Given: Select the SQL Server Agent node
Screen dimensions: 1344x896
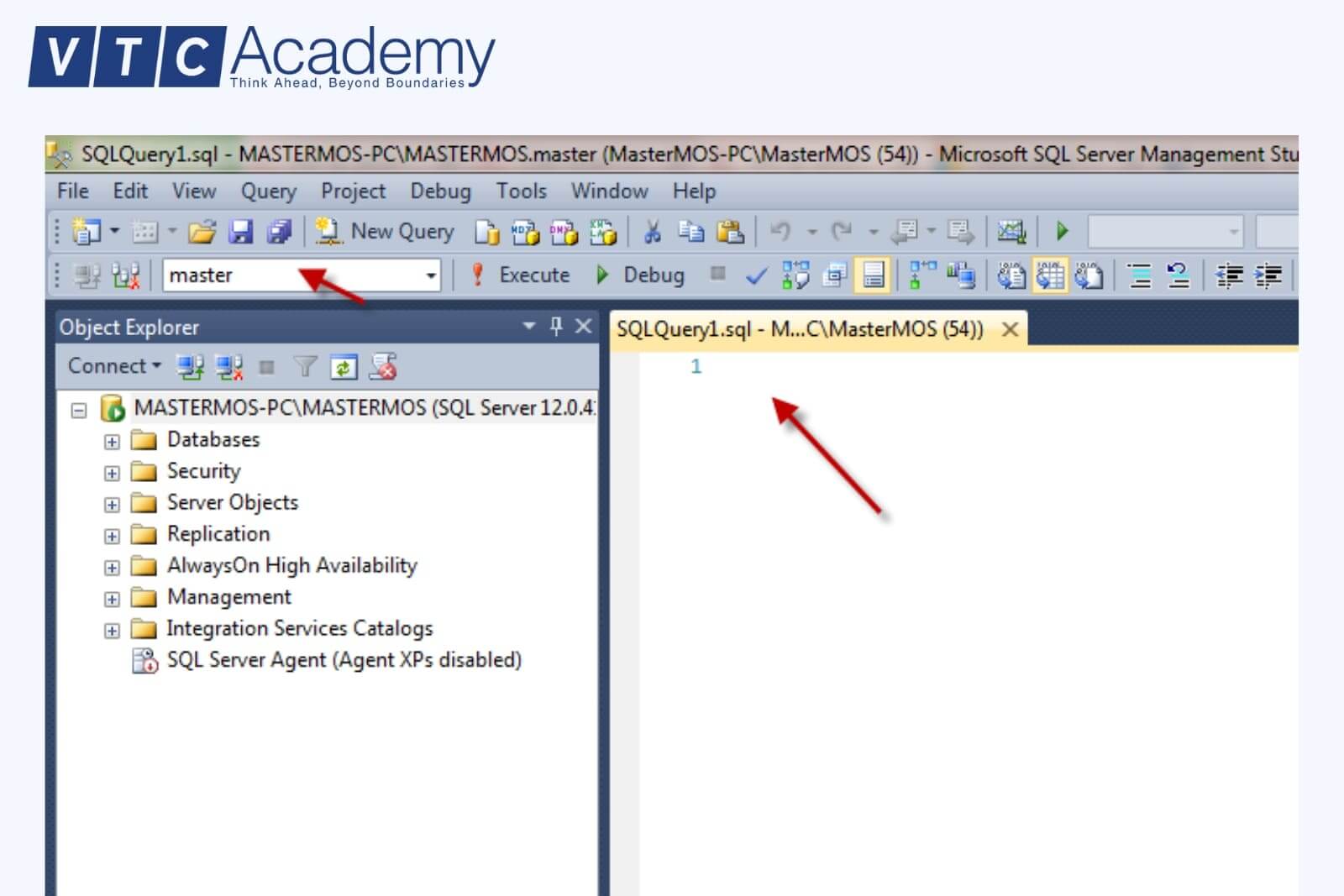Looking at the screenshot, I should point(344,660).
